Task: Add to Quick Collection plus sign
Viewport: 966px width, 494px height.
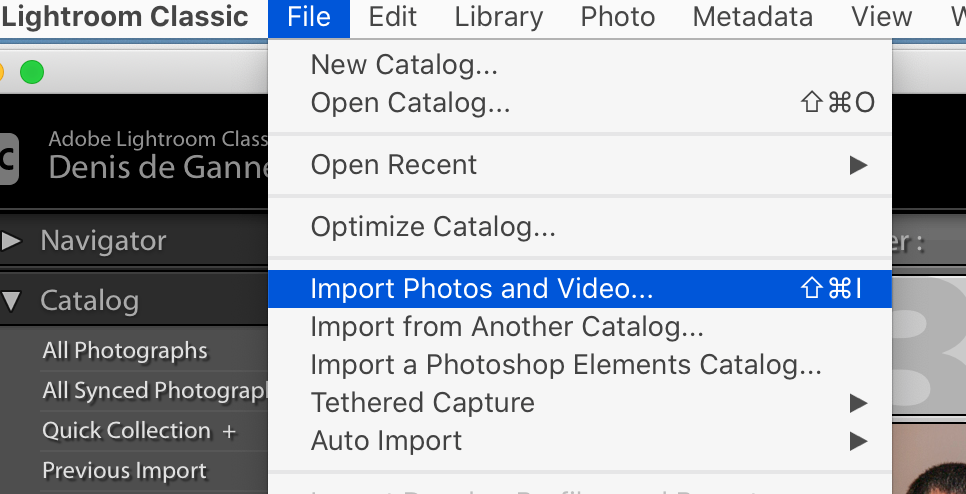Action: point(229,431)
